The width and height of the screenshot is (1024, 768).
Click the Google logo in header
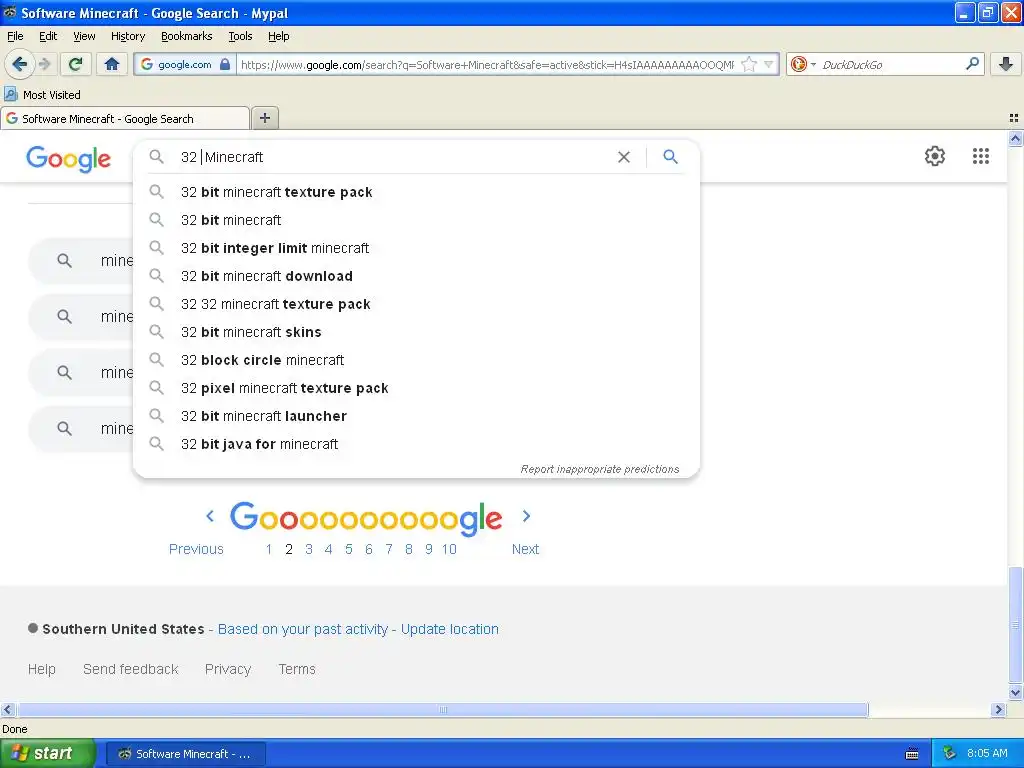(69, 159)
